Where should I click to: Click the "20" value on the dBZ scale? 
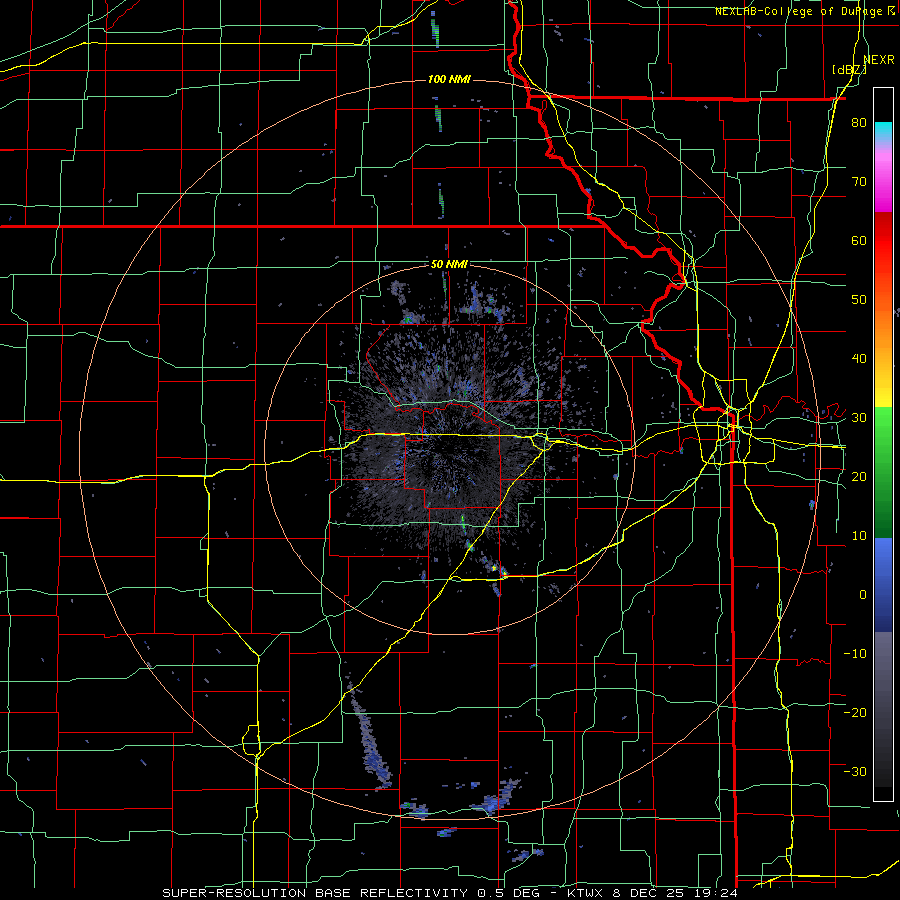pyautogui.click(x=859, y=476)
